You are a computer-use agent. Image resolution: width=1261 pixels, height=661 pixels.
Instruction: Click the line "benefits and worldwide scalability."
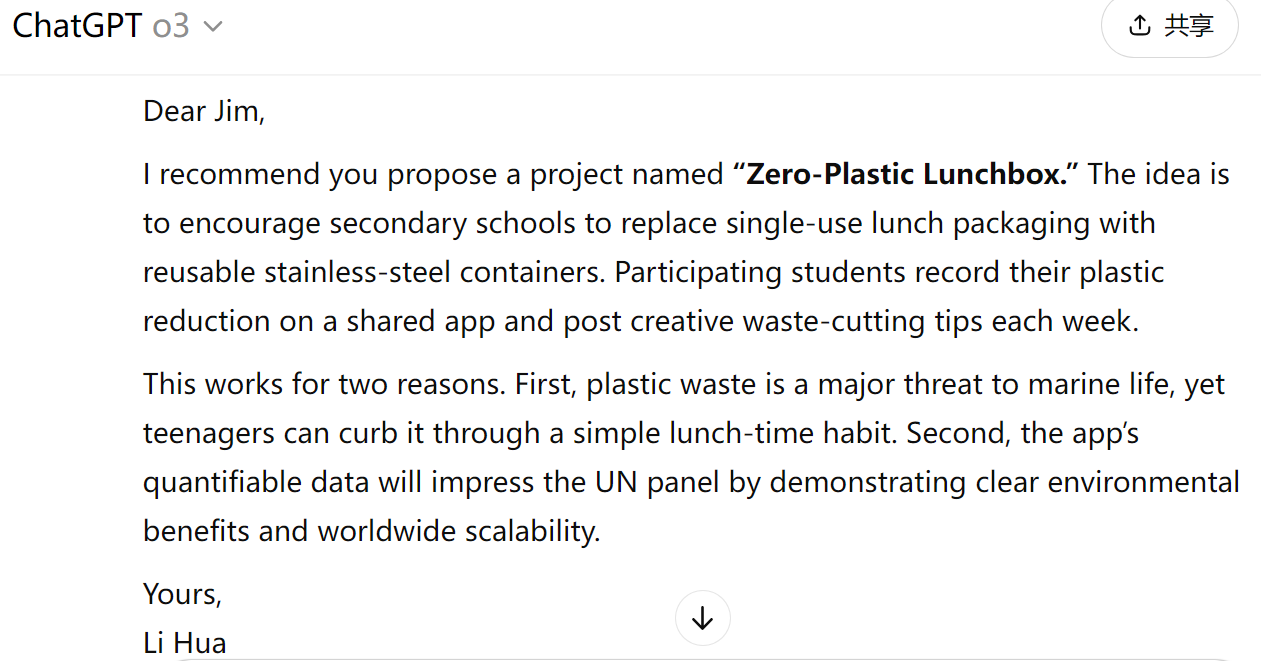click(372, 531)
